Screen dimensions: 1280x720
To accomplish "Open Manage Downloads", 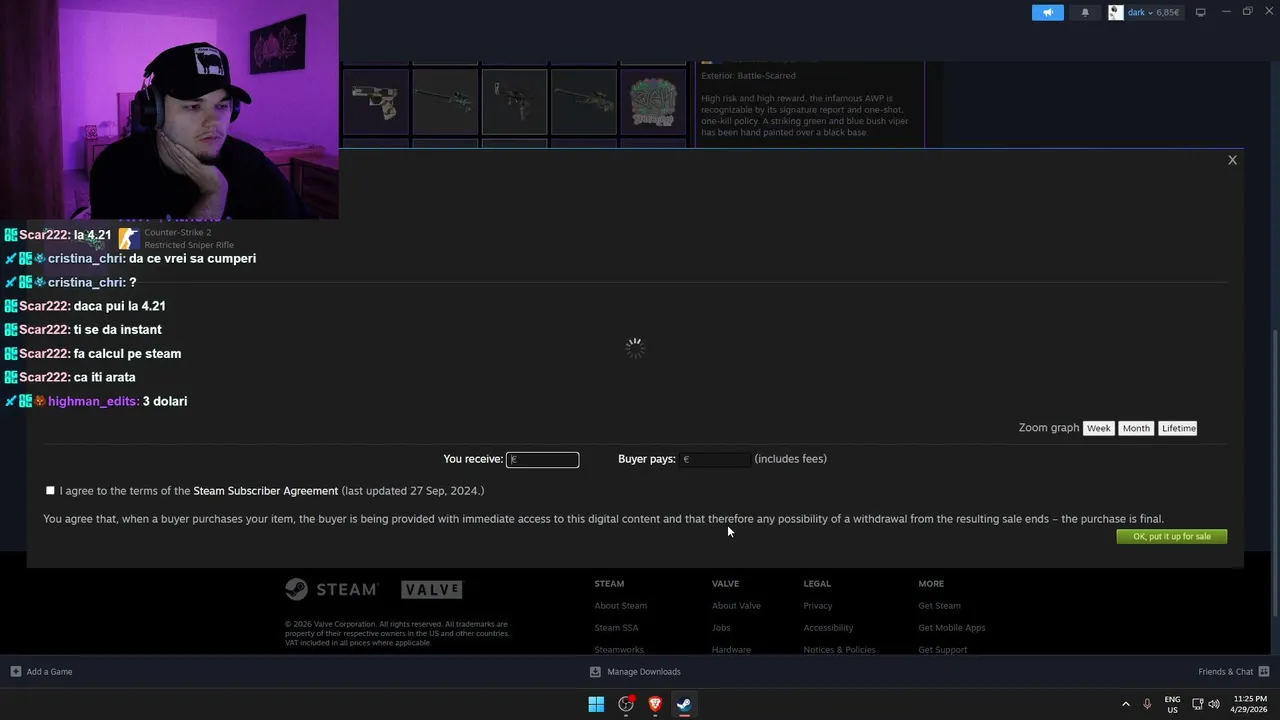I will click(x=635, y=672).
